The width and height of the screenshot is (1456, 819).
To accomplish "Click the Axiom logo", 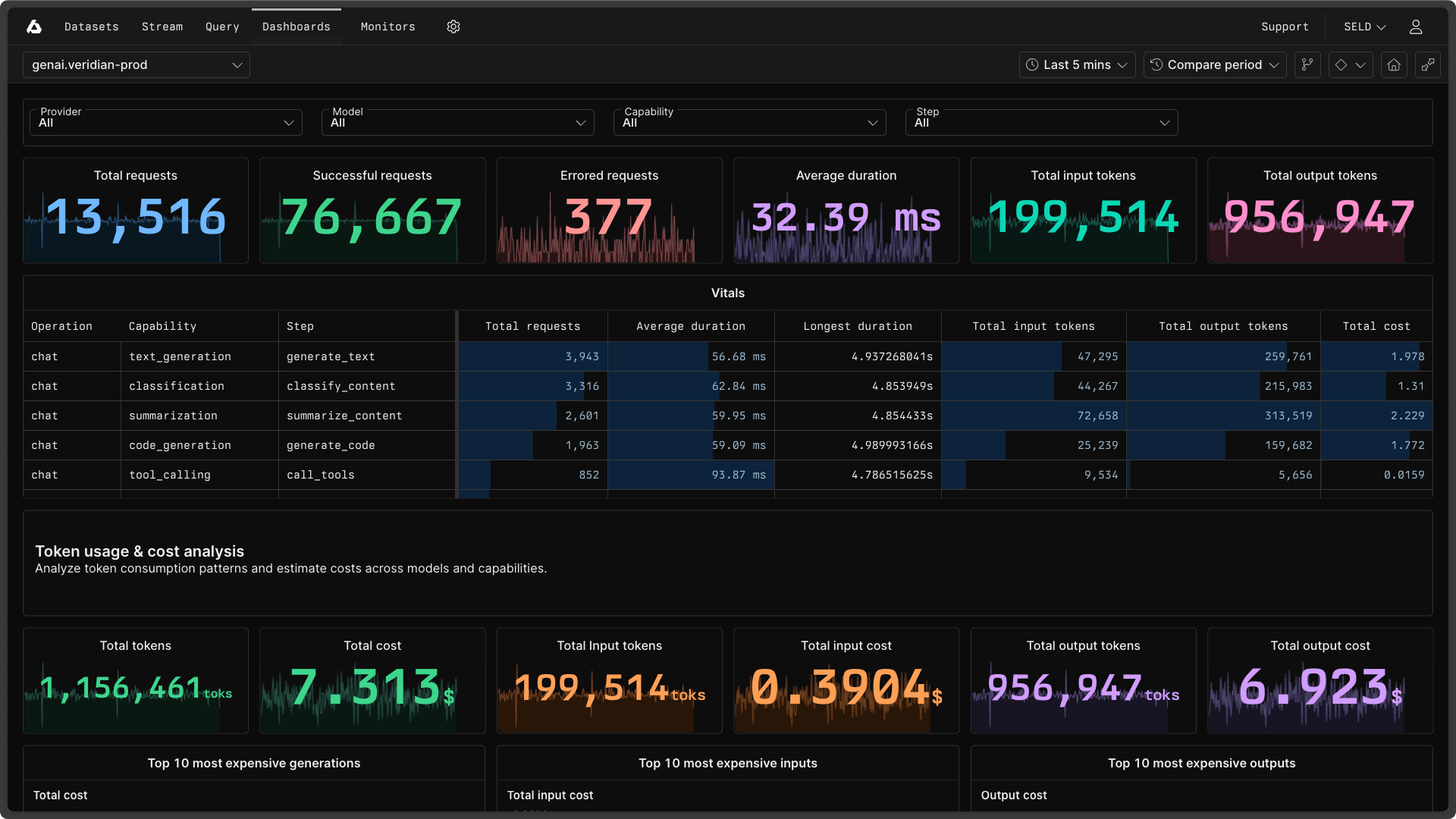I will 33,27.
